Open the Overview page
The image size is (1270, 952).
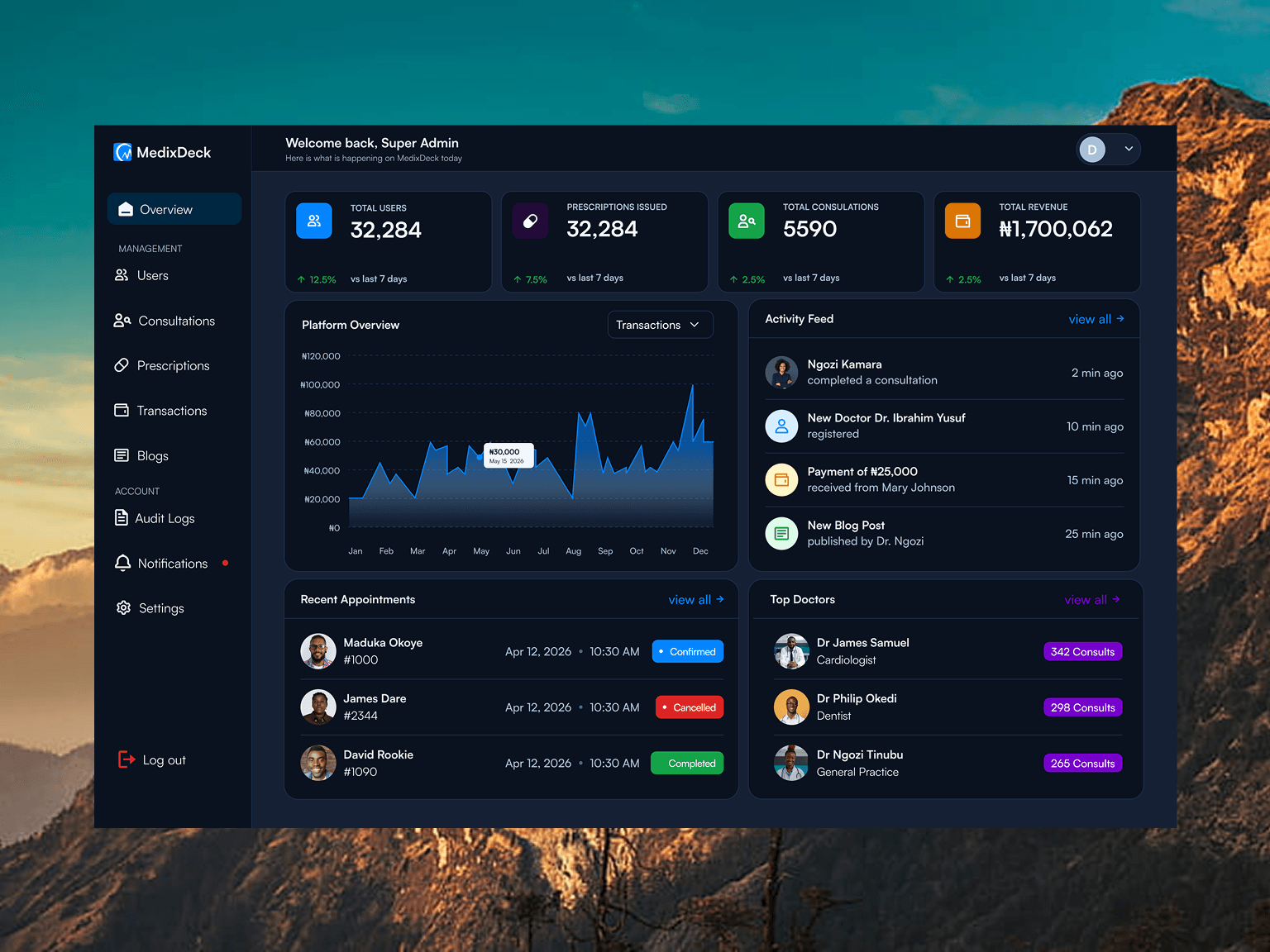point(174,209)
